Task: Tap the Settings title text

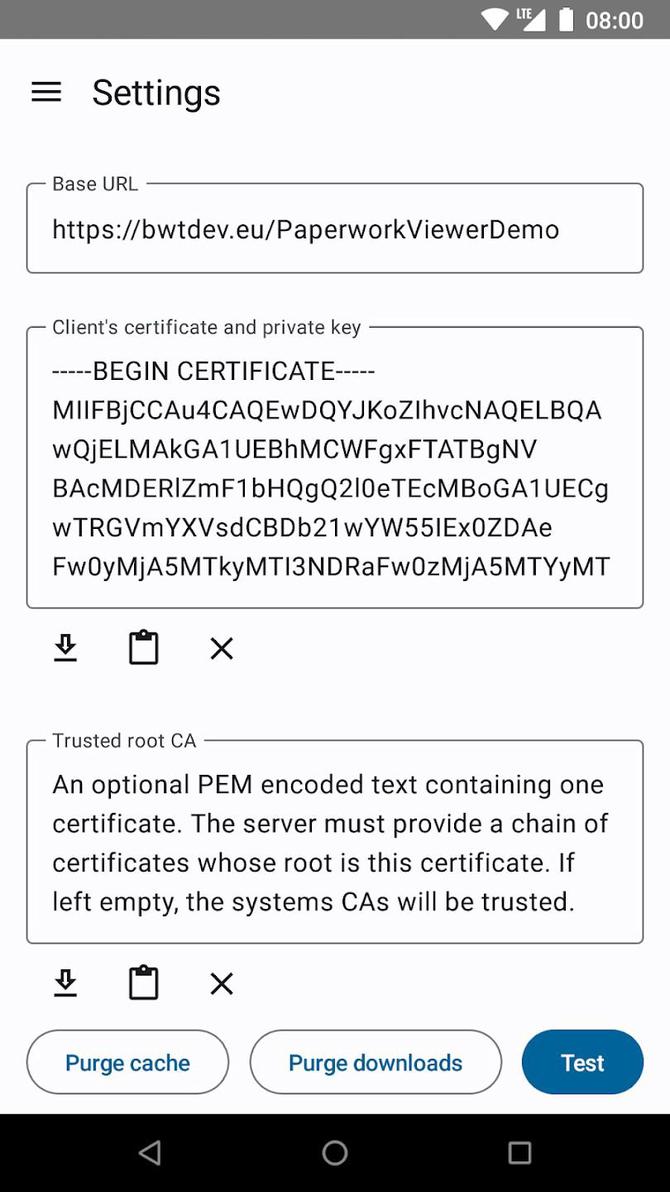Action: (x=156, y=92)
